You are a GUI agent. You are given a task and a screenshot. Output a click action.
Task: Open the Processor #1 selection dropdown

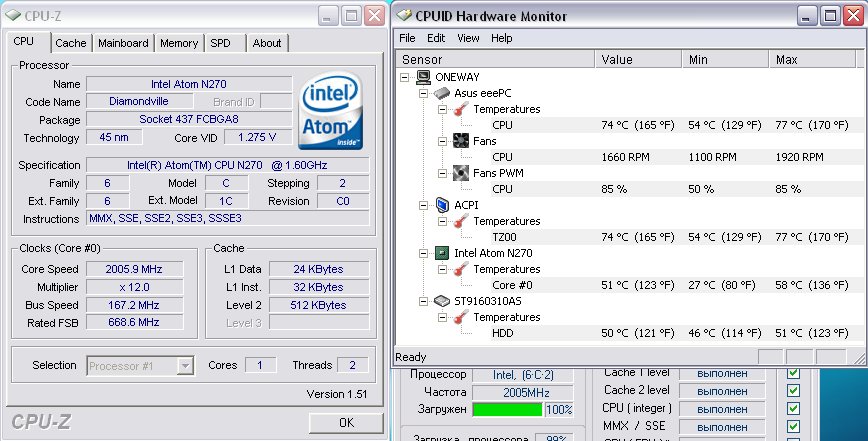[x=185, y=366]
